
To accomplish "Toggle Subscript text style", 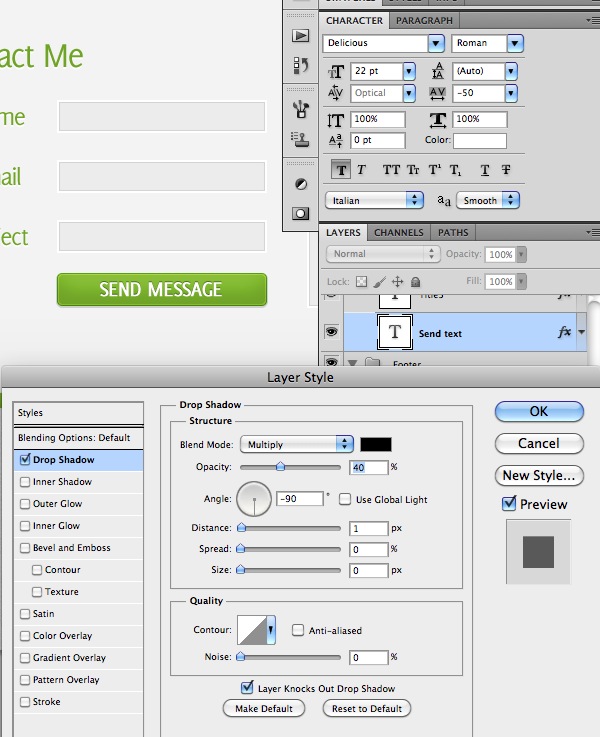I will point(455,170).
